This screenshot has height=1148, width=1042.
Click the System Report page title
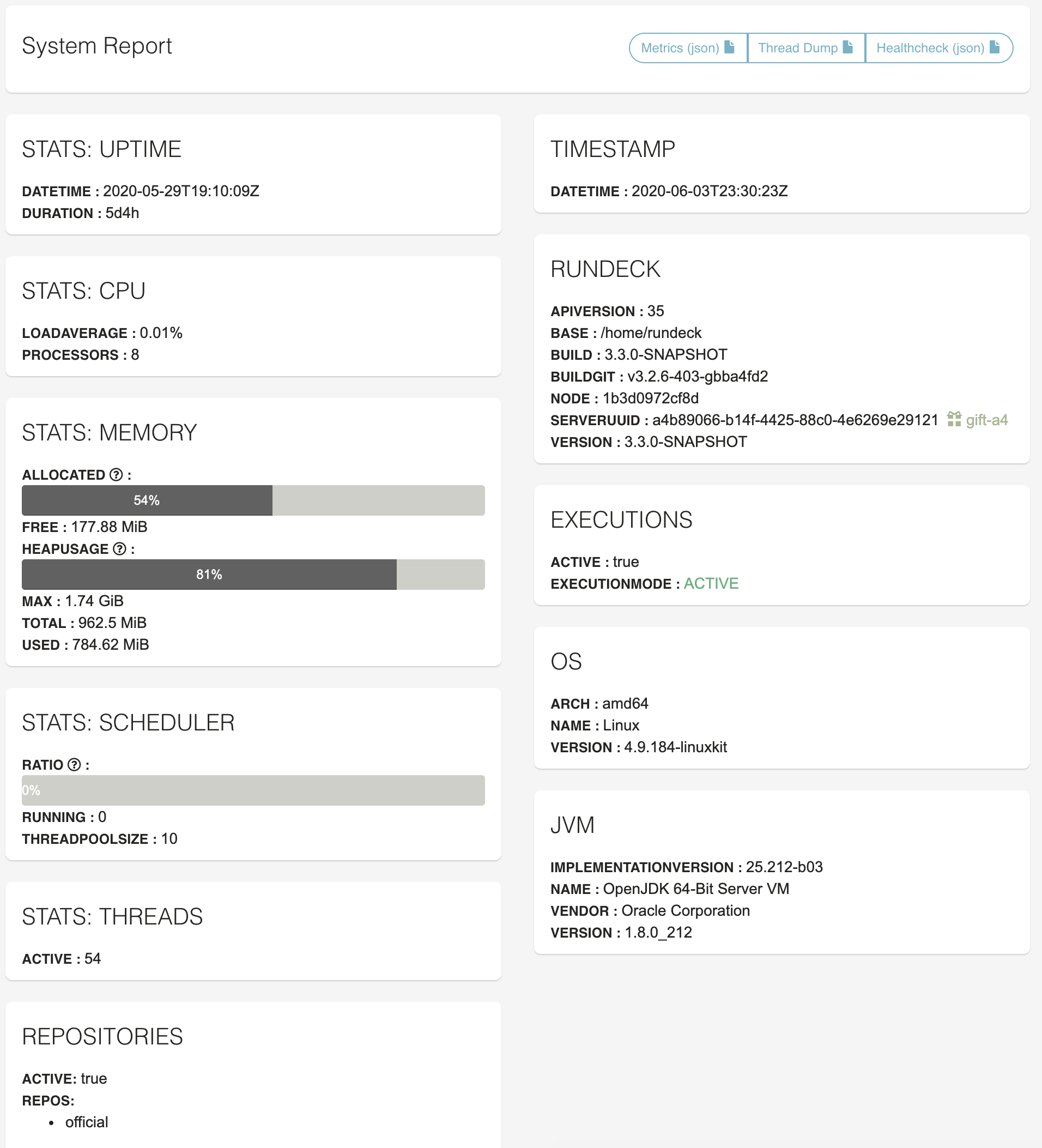tap(97, 46)
